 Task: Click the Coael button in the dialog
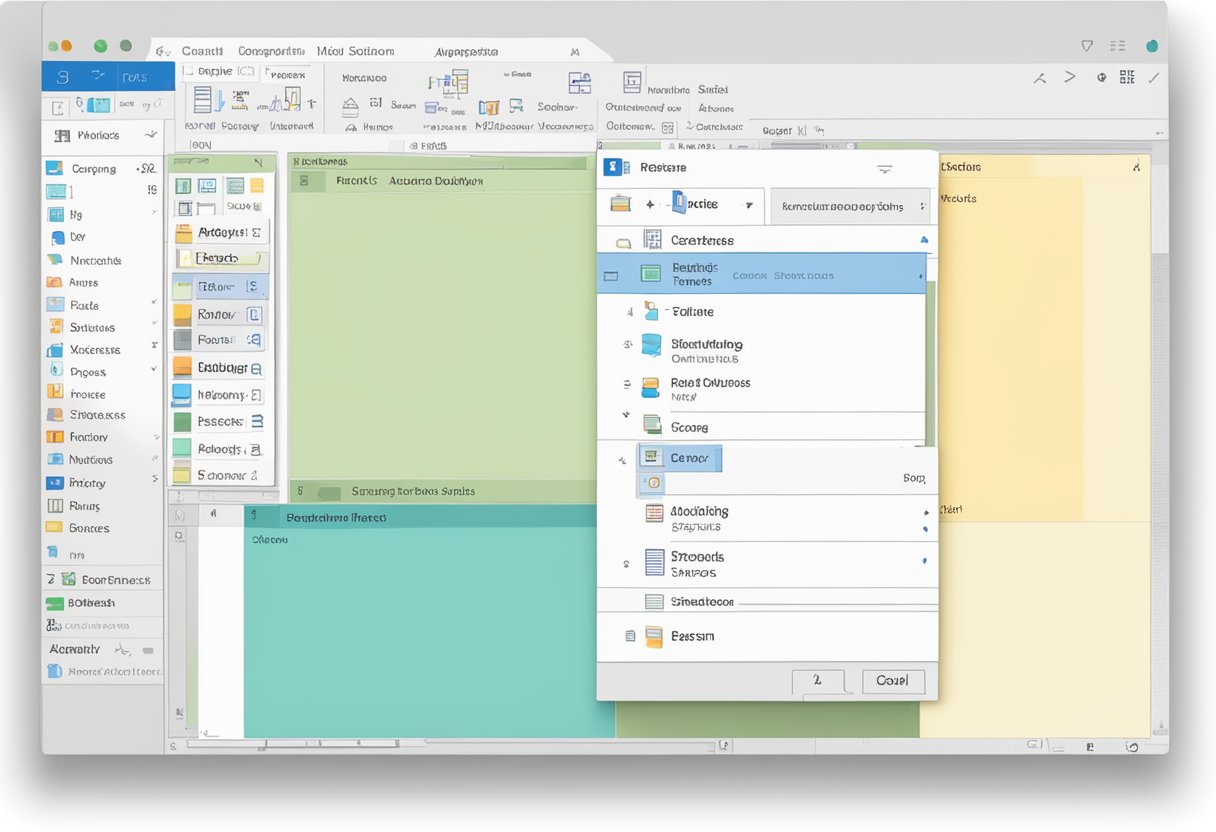tap(892, 681)
